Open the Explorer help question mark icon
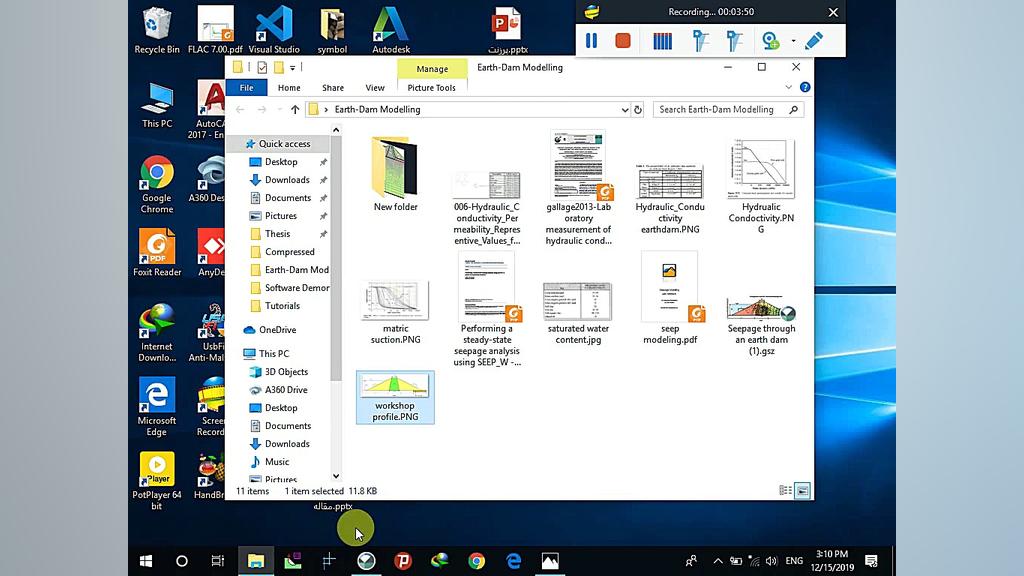 pyautogui.click(x=805, y=88)
